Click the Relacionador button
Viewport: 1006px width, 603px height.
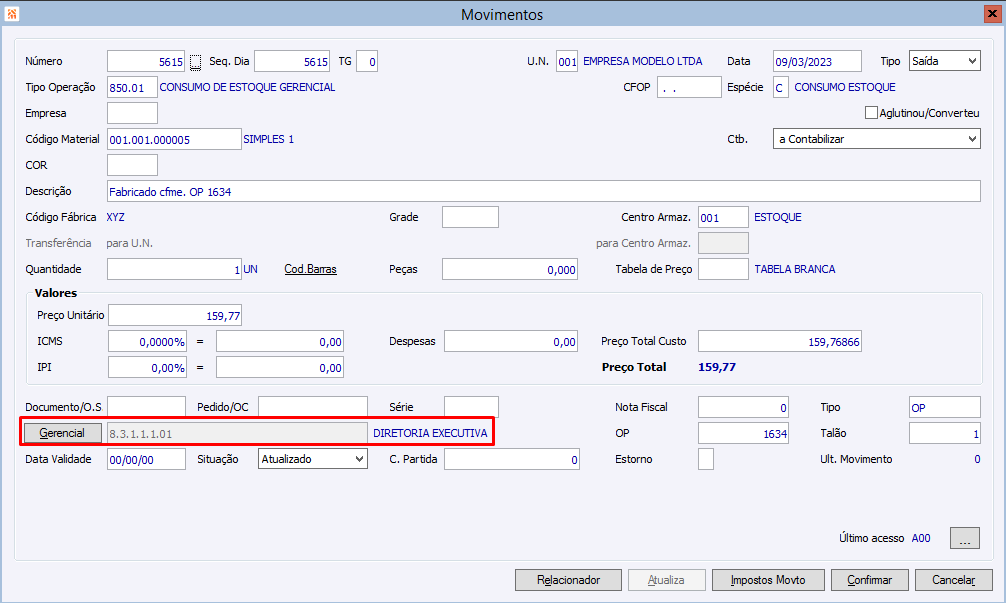tap(568, 580)
